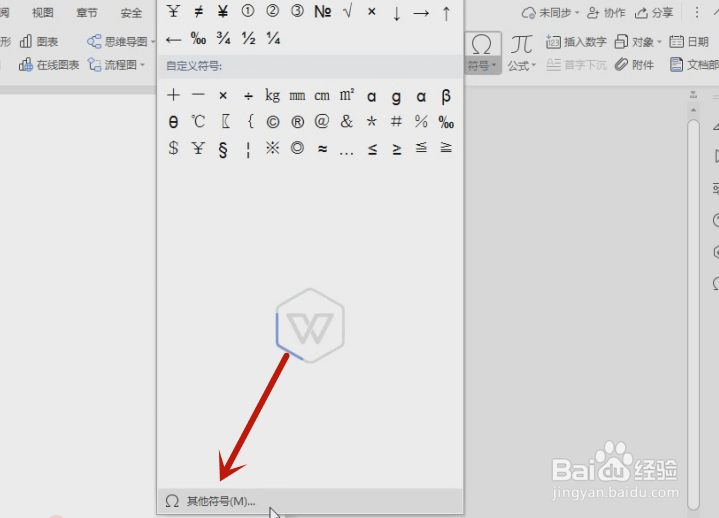
Task: Expand the 思维导图 dropdown arrow
Action: click(152, 42)
